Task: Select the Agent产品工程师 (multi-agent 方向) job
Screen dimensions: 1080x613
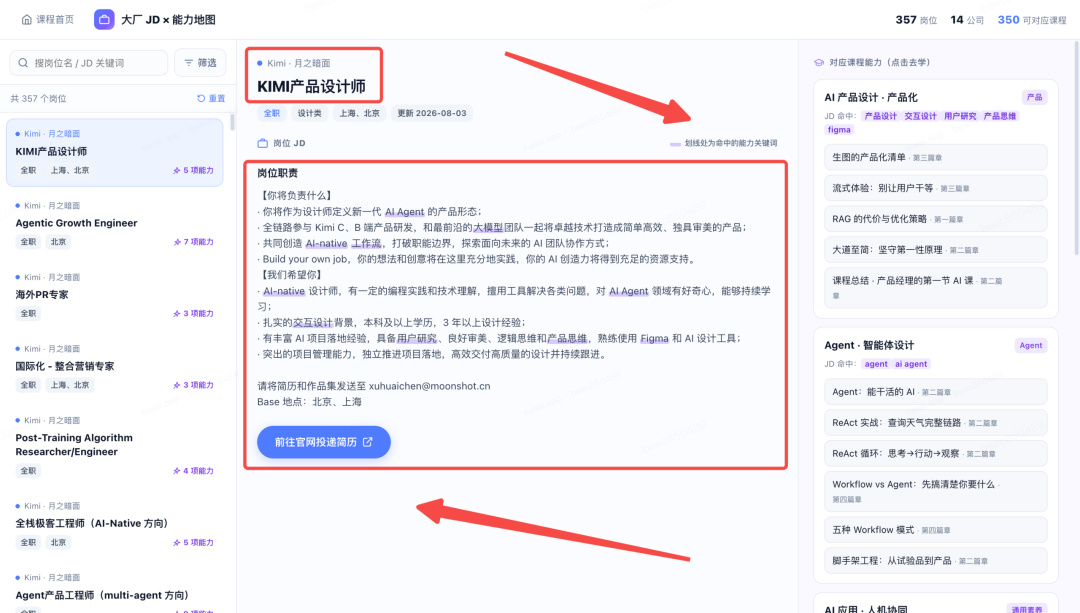Action: click(115, 592)
